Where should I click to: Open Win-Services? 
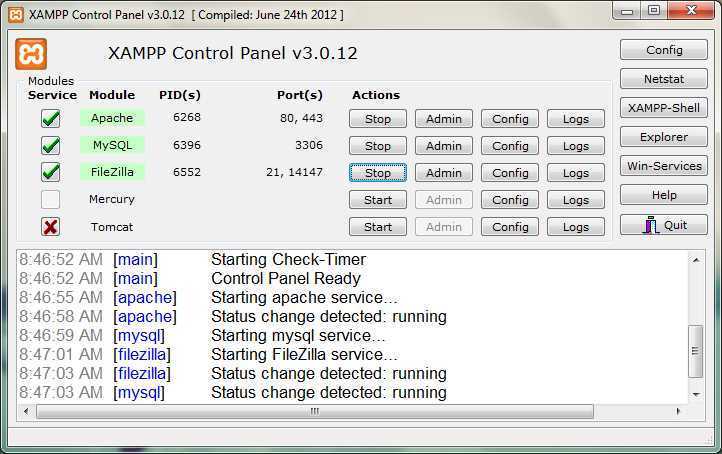click(x=664, y=166)
